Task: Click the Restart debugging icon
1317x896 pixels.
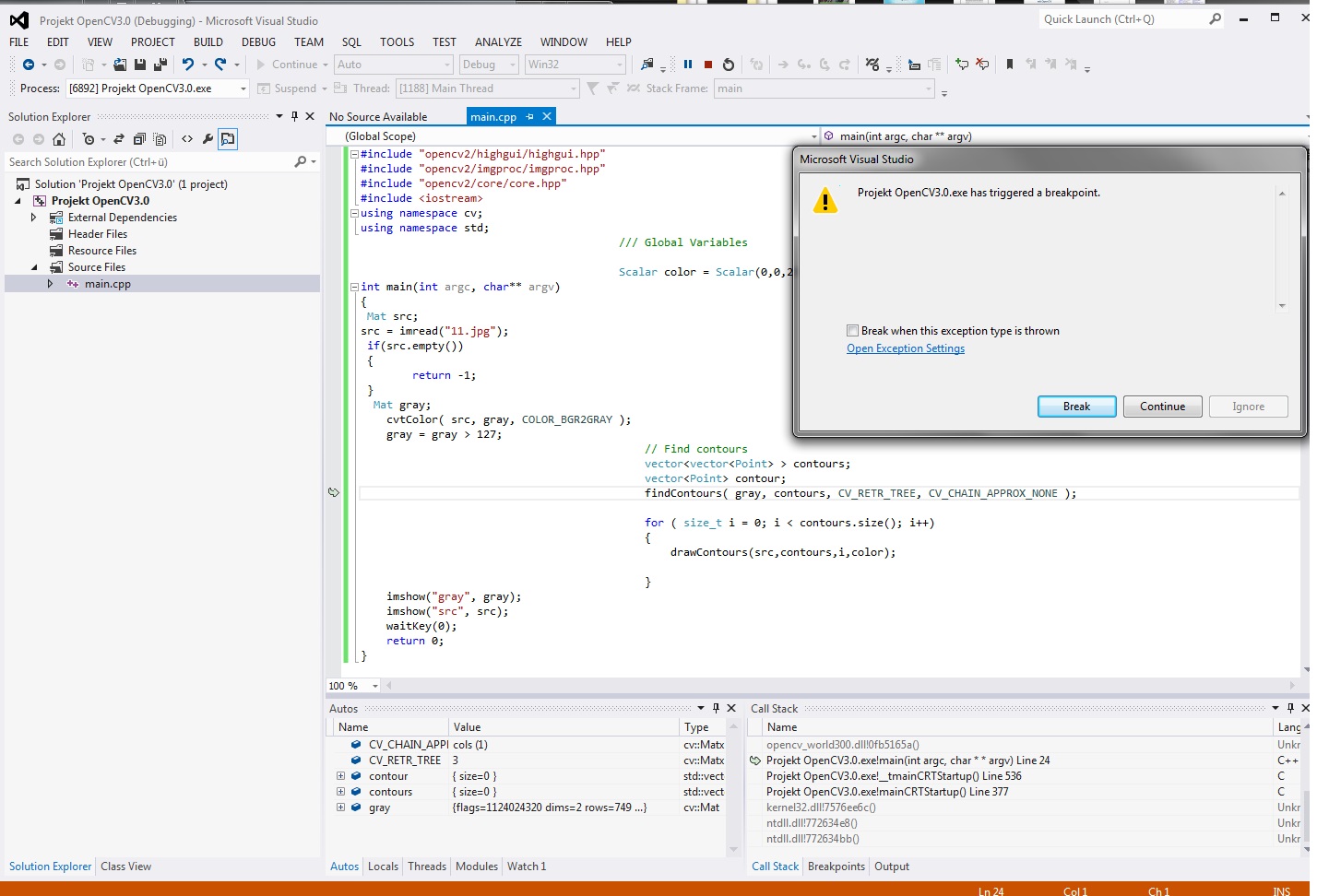Action: (x=729, y=65)
